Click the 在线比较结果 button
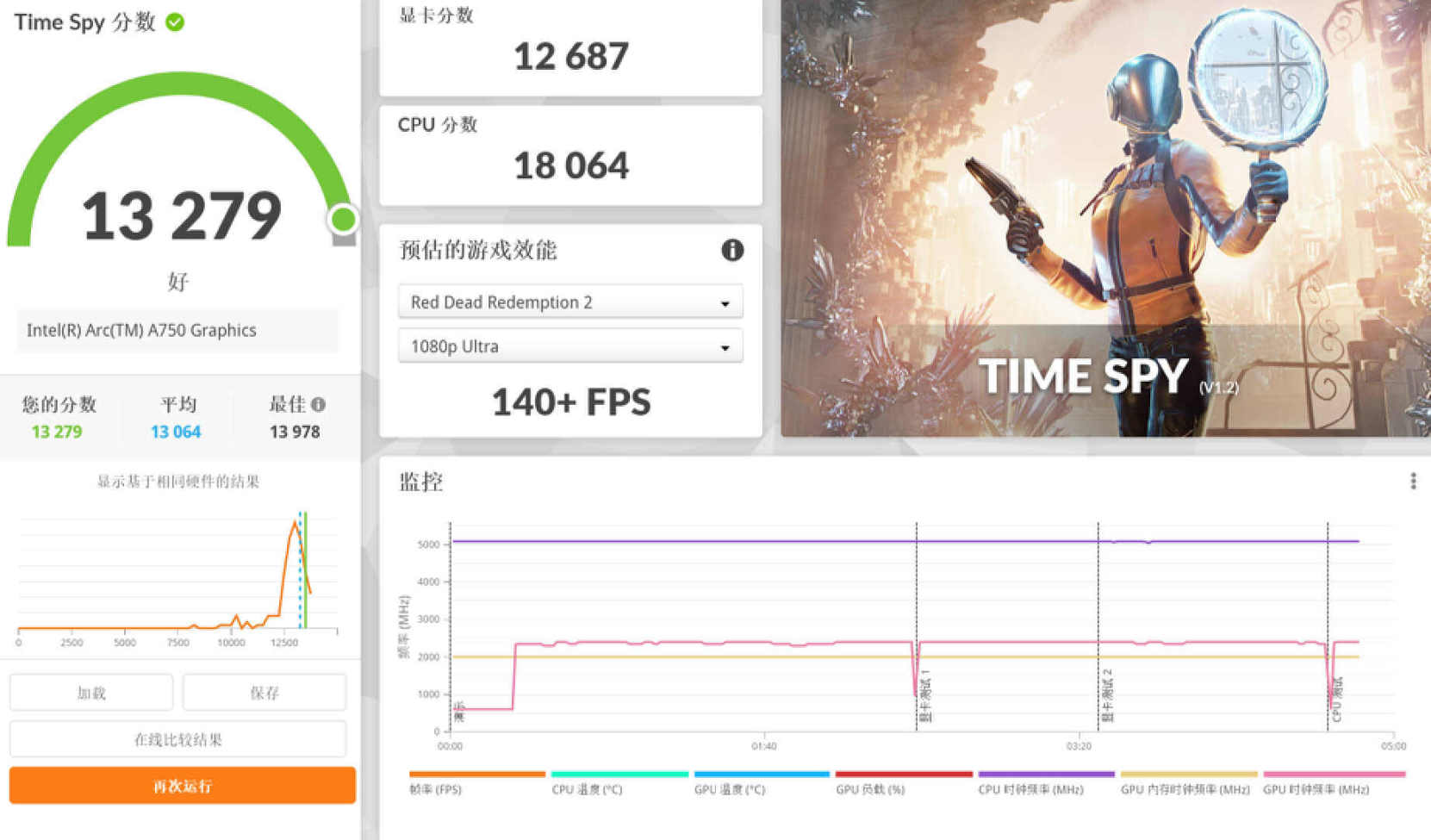The width and height of the screenshot is (1431, 840). click(x=178, y=739)
